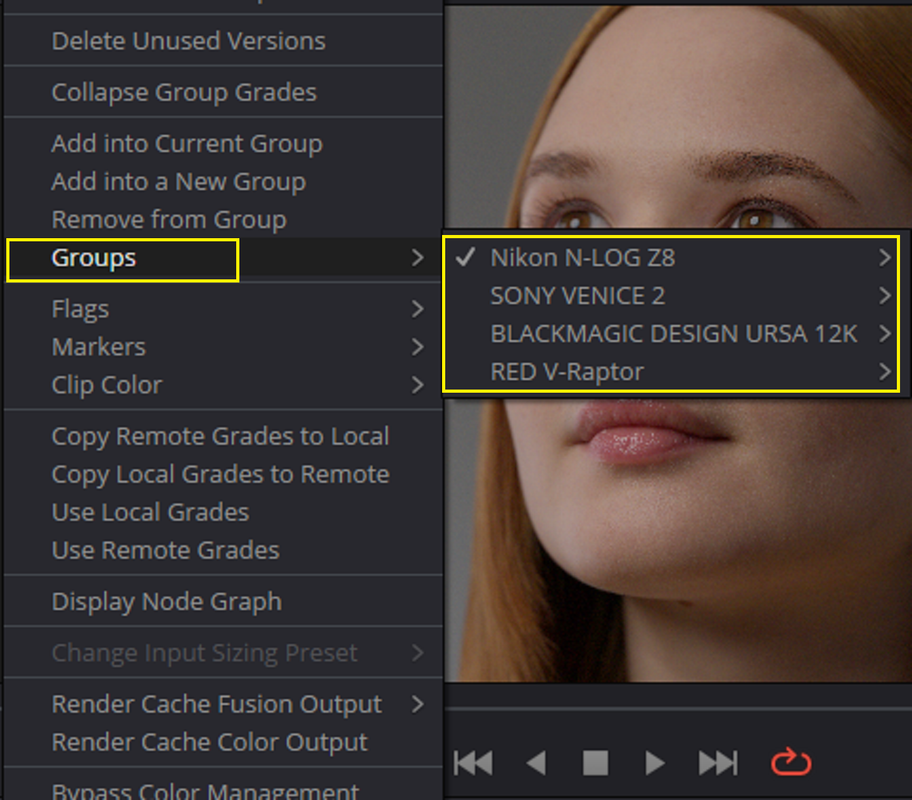Toggle the red loop playback button

click(791, 762)
